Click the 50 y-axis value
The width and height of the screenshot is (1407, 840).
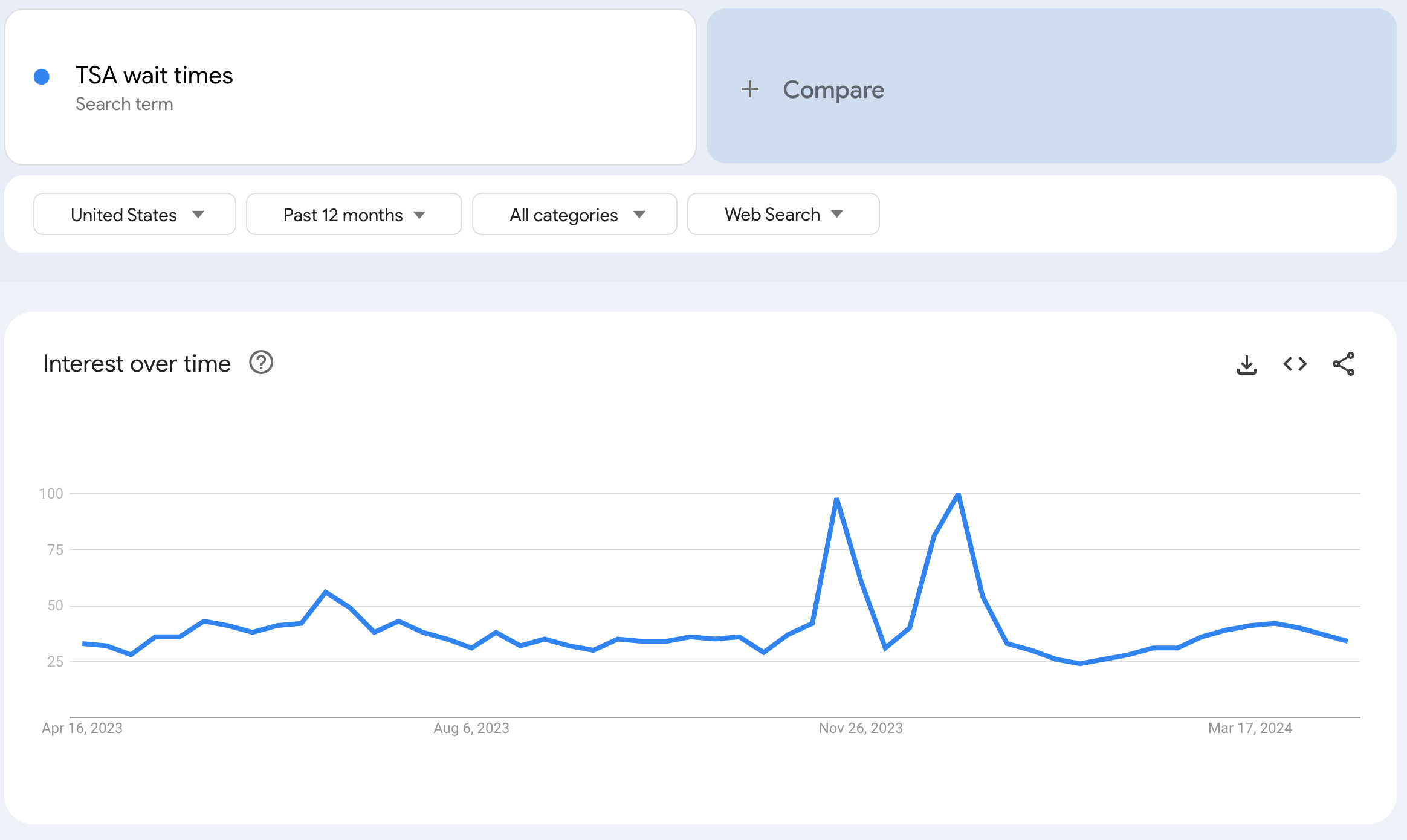pyautogui.click(x=55, y=606)
